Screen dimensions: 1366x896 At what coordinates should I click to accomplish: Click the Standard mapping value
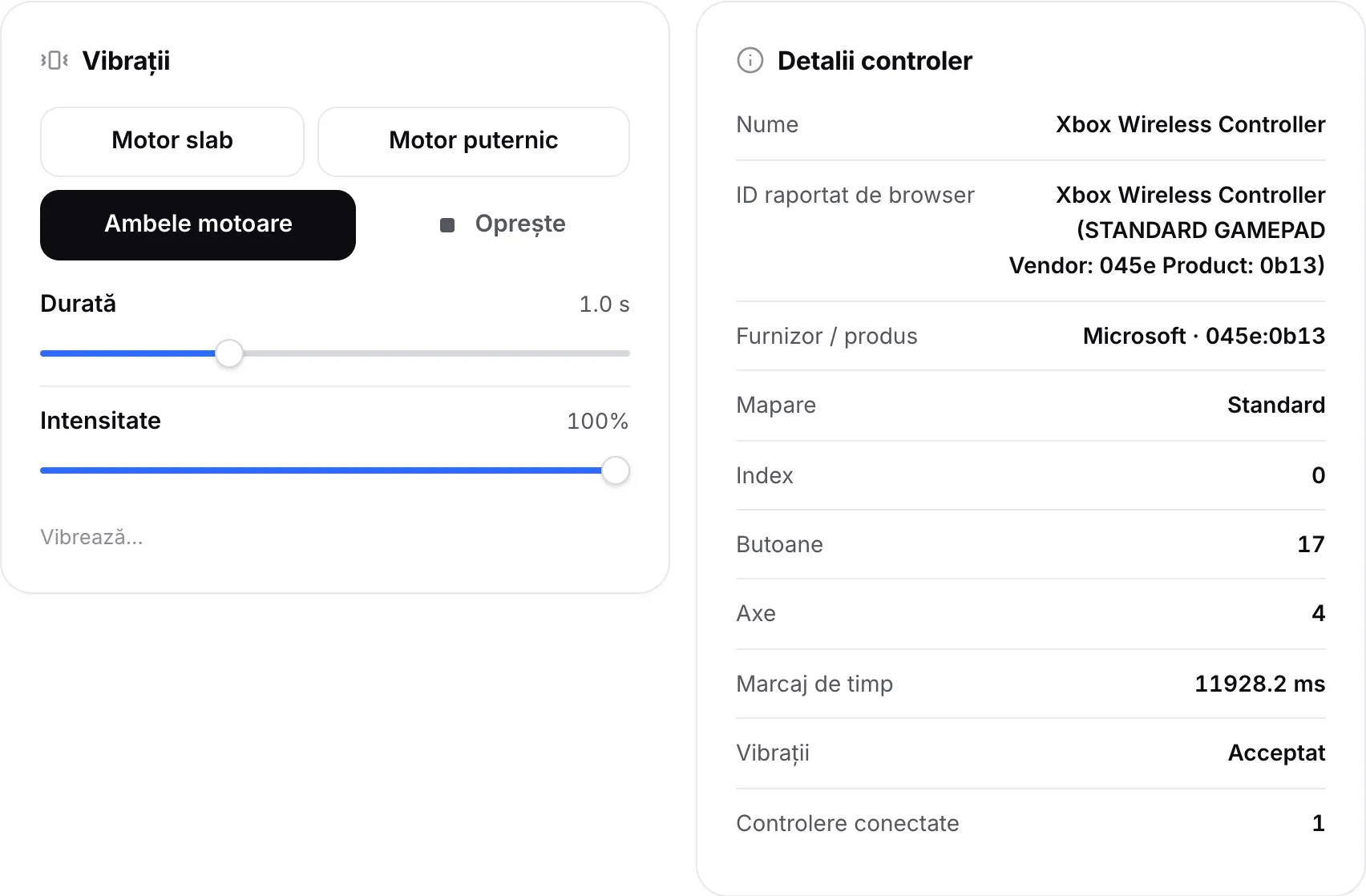pyautogui.click(x=1276, y=406)
